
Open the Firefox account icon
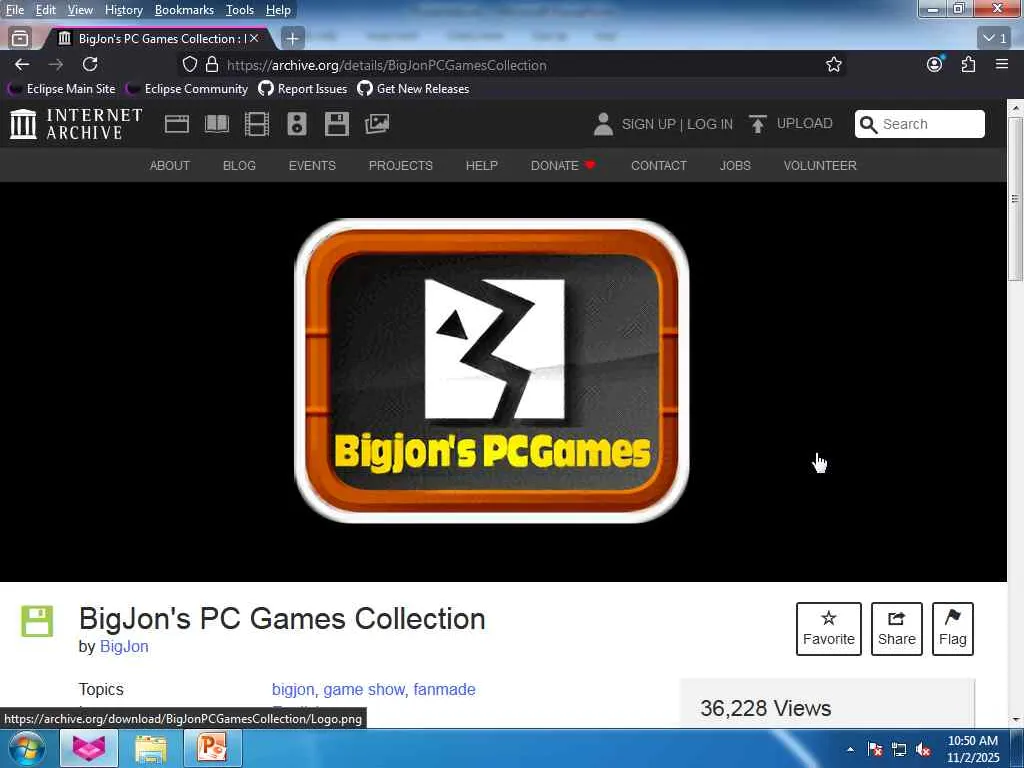pos(935,64)
